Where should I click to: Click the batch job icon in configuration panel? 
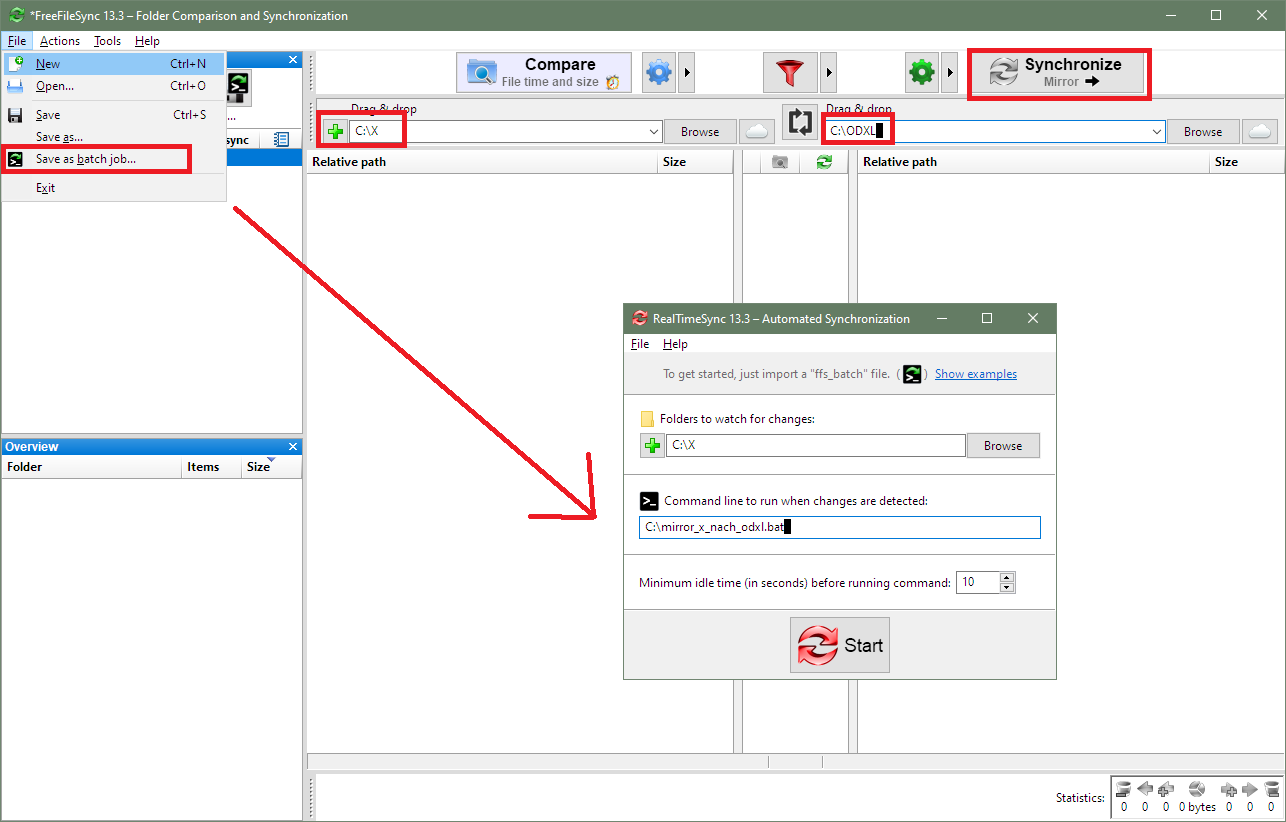click(x=238, y=86)
